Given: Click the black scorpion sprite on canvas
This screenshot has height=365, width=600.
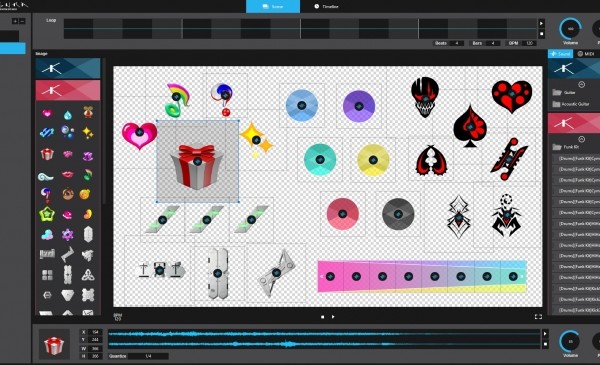Looking at the screenshot, I should pyautogui.click(x=506, y=215).
